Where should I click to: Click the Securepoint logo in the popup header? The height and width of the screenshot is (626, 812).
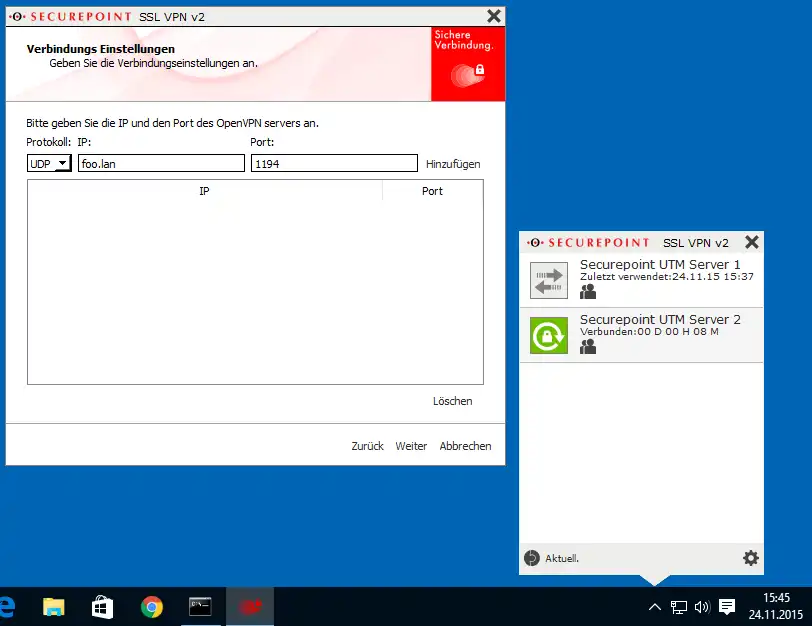pyautogui.click(x=588, y=242)
